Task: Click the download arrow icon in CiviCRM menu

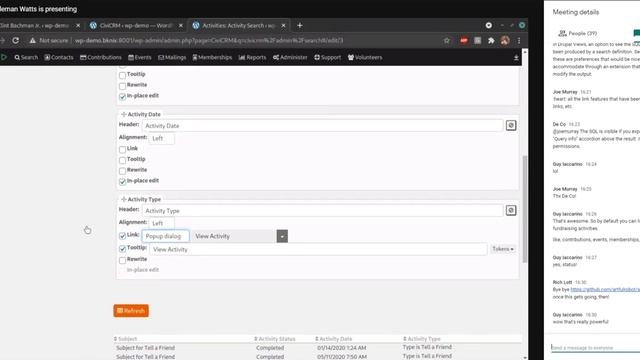Action: 516,58
